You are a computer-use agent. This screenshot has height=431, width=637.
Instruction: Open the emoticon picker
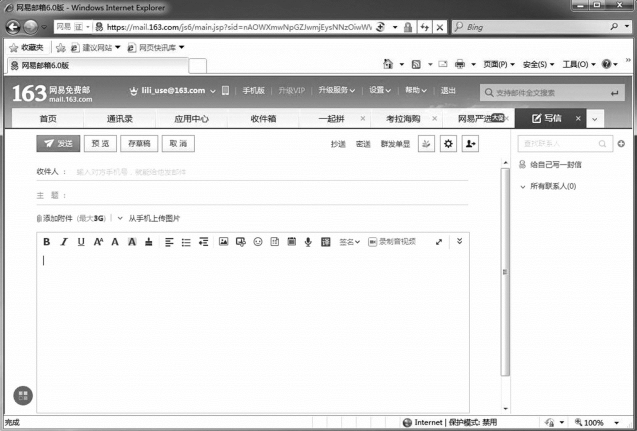258,242
